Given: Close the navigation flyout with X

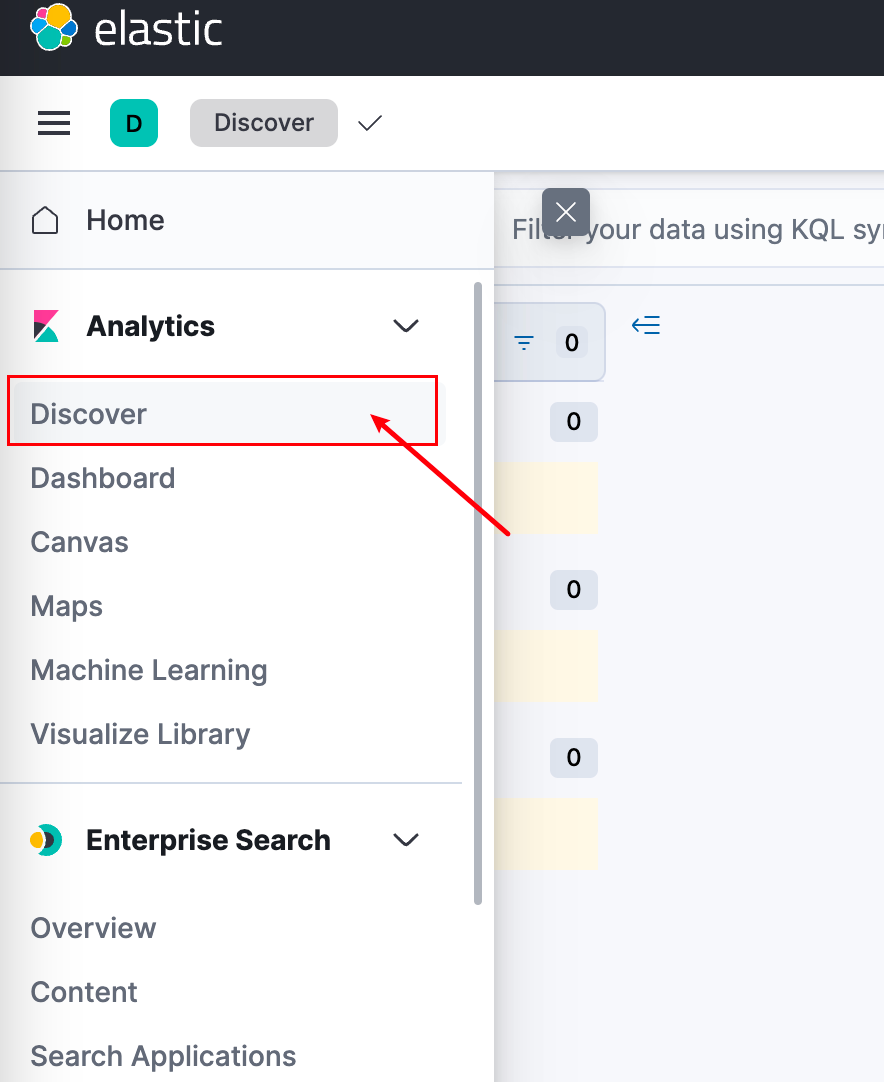Looking at the screenshot, I should point(566,212).
